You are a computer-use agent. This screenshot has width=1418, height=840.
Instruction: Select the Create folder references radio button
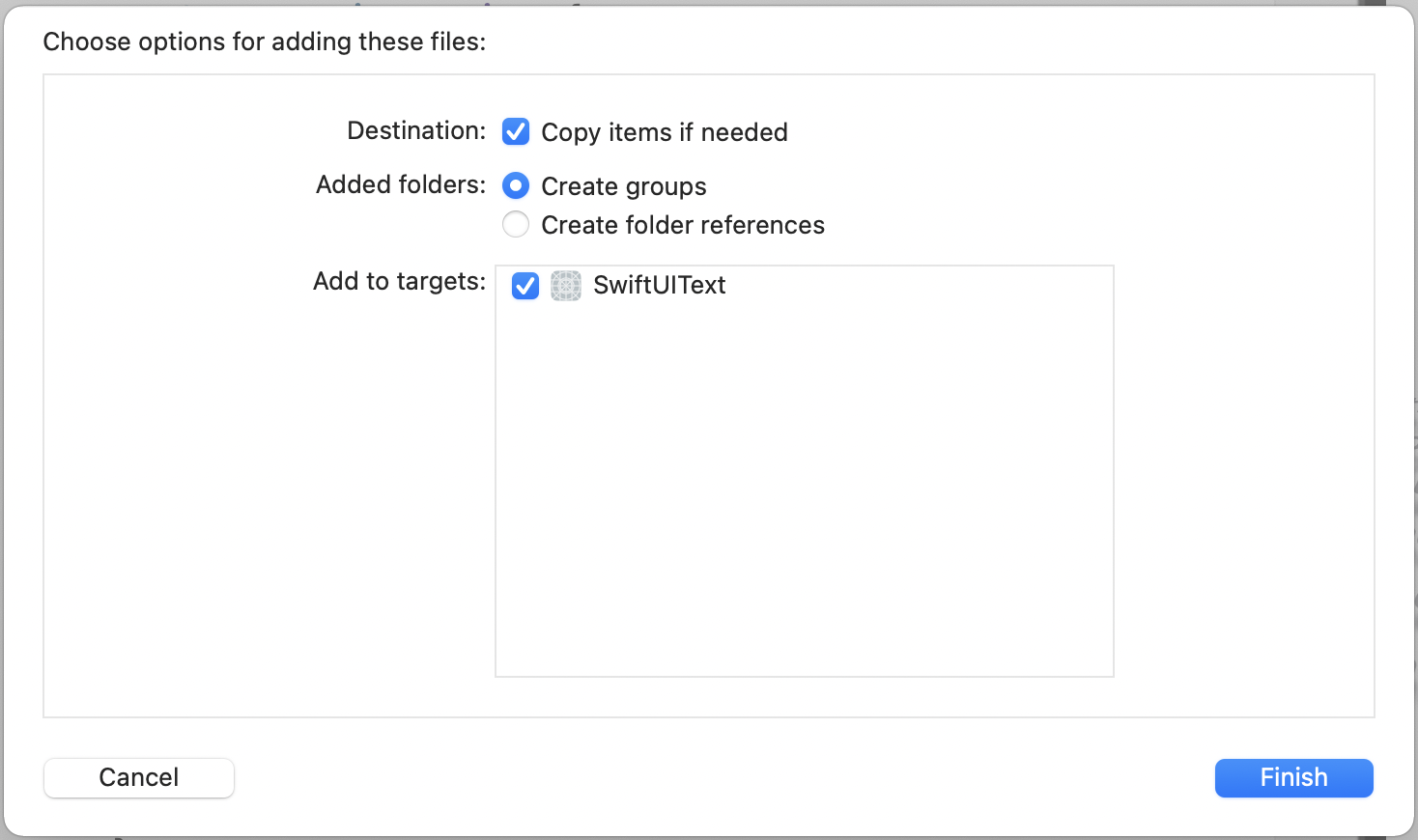tap(516, 224)
